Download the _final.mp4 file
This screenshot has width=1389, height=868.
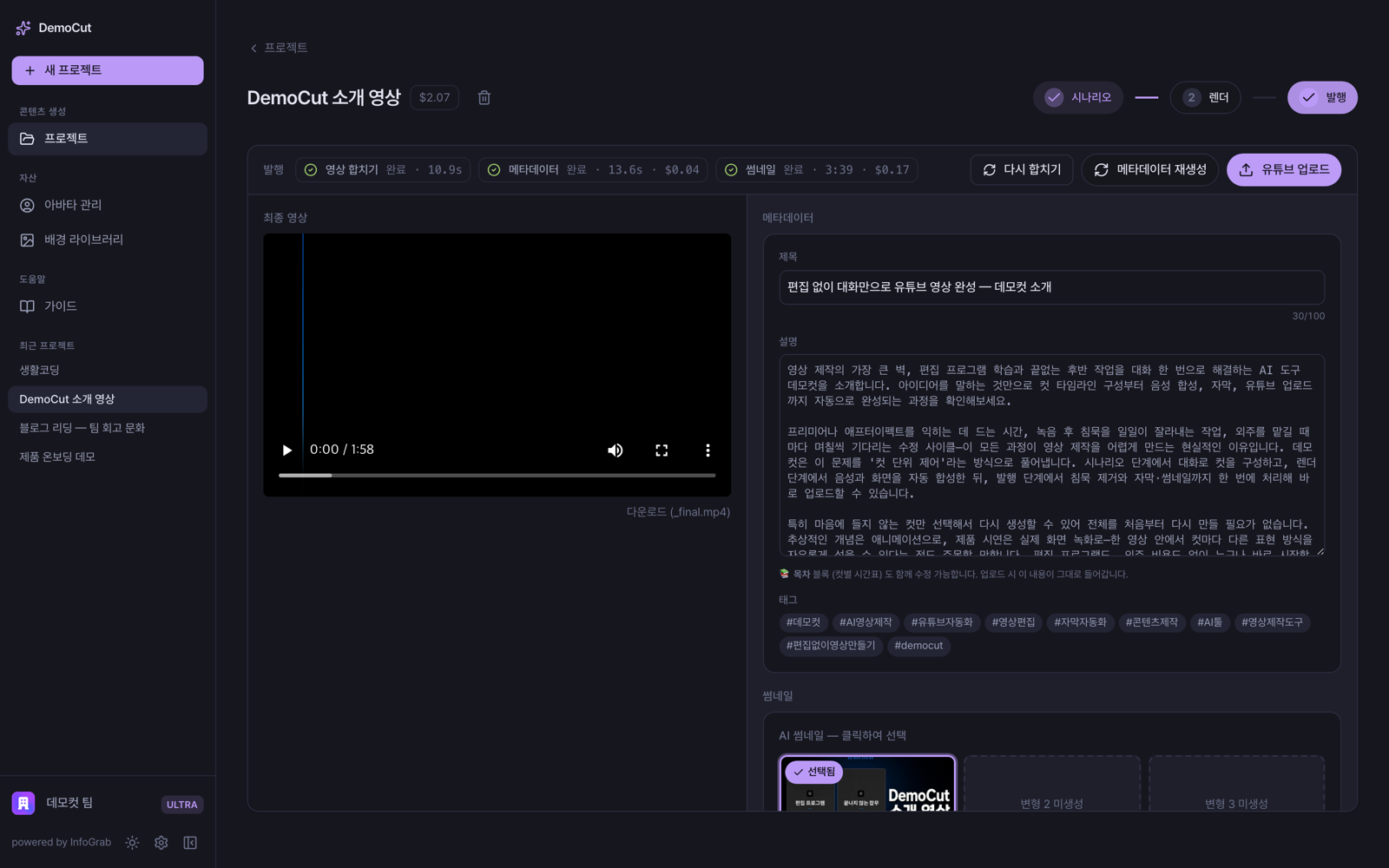coord(678,512)
